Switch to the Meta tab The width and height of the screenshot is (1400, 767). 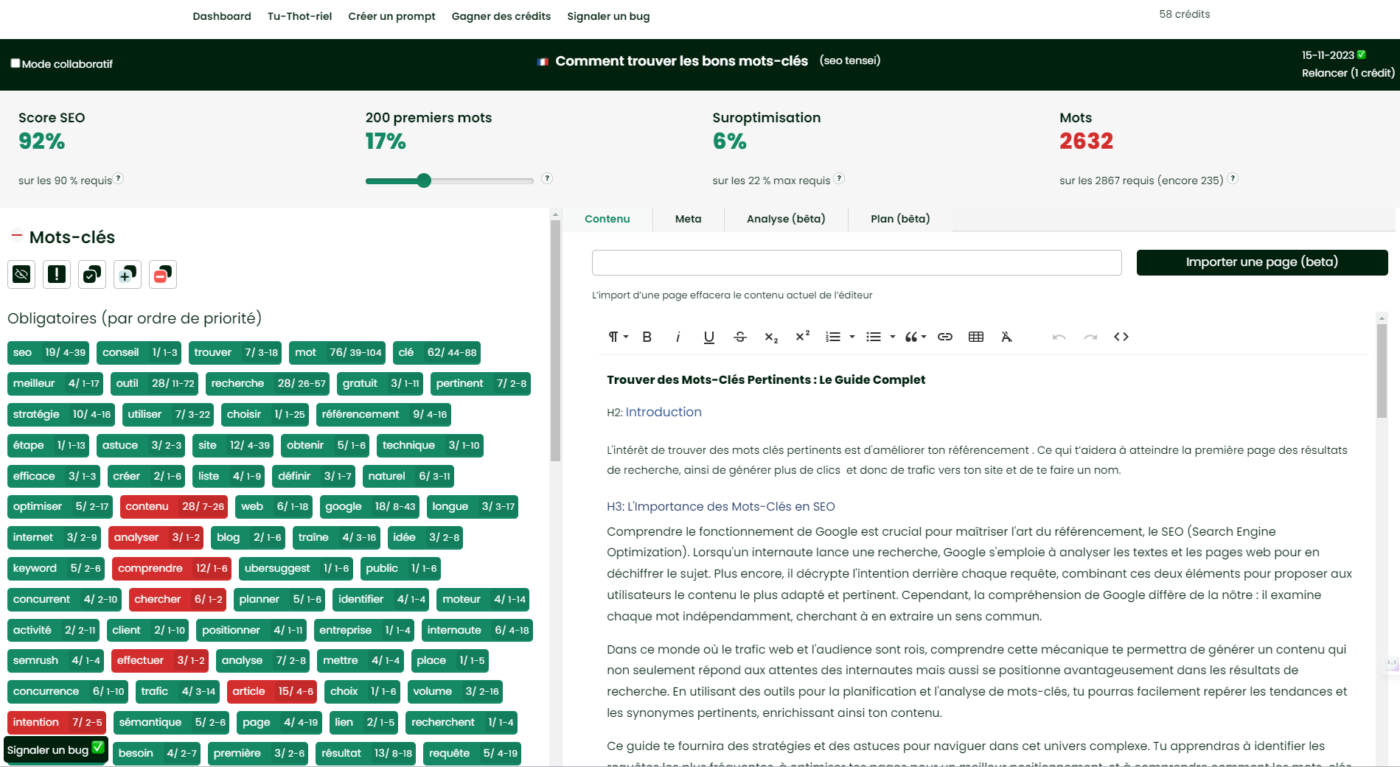688,219
